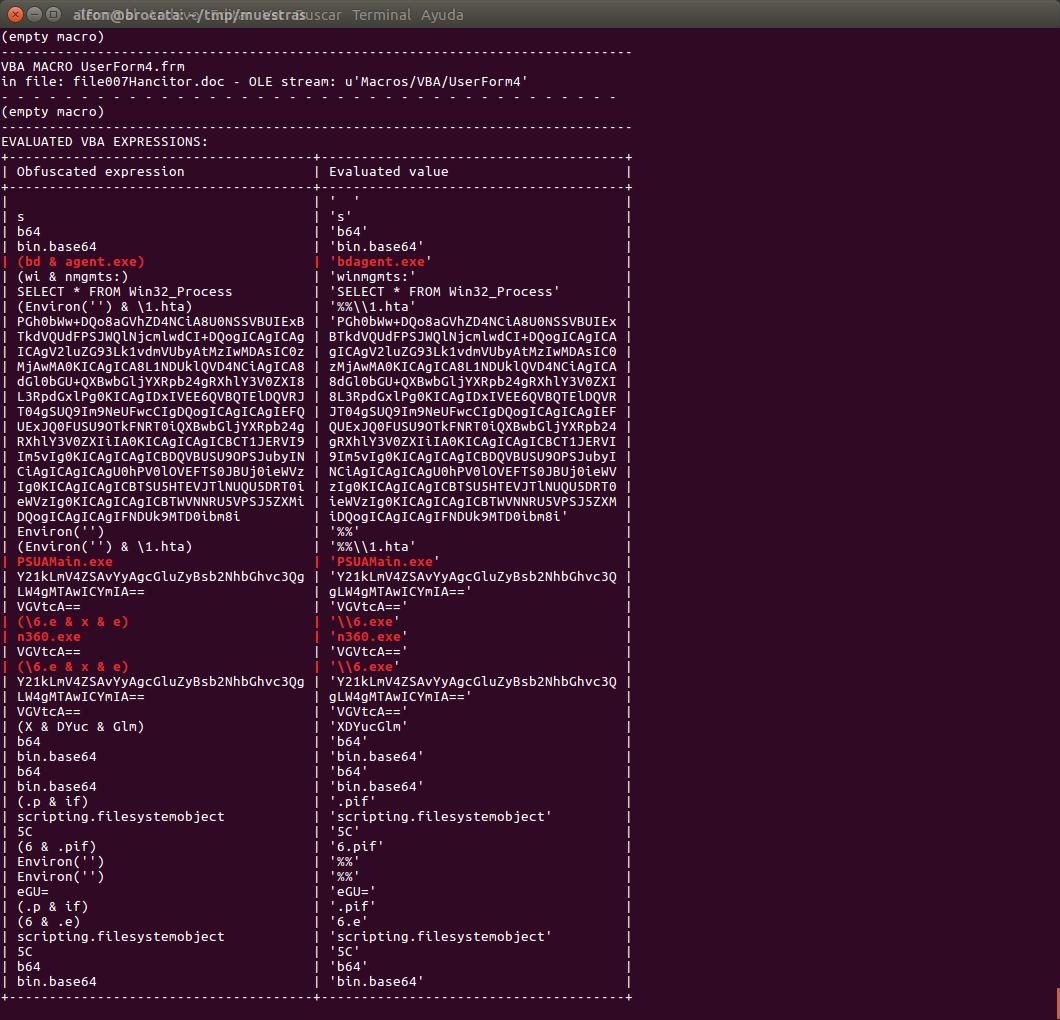Click the expression '(6 & .e)'
Viewport: 1060px width, 1020px height.
[49, 921]
